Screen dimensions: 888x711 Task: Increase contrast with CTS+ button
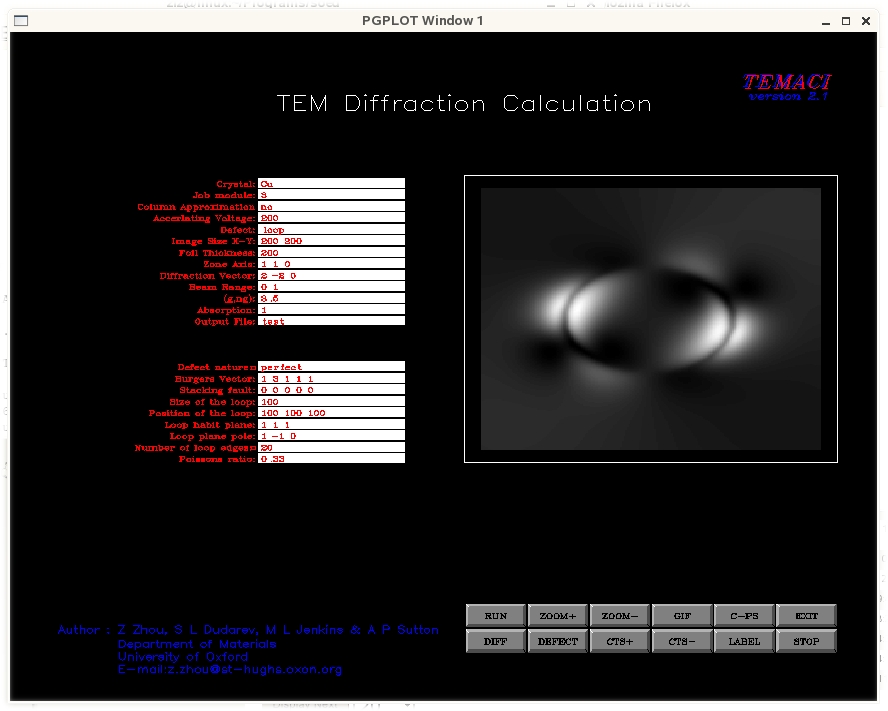pyautogui.click(x=620, y=641)
